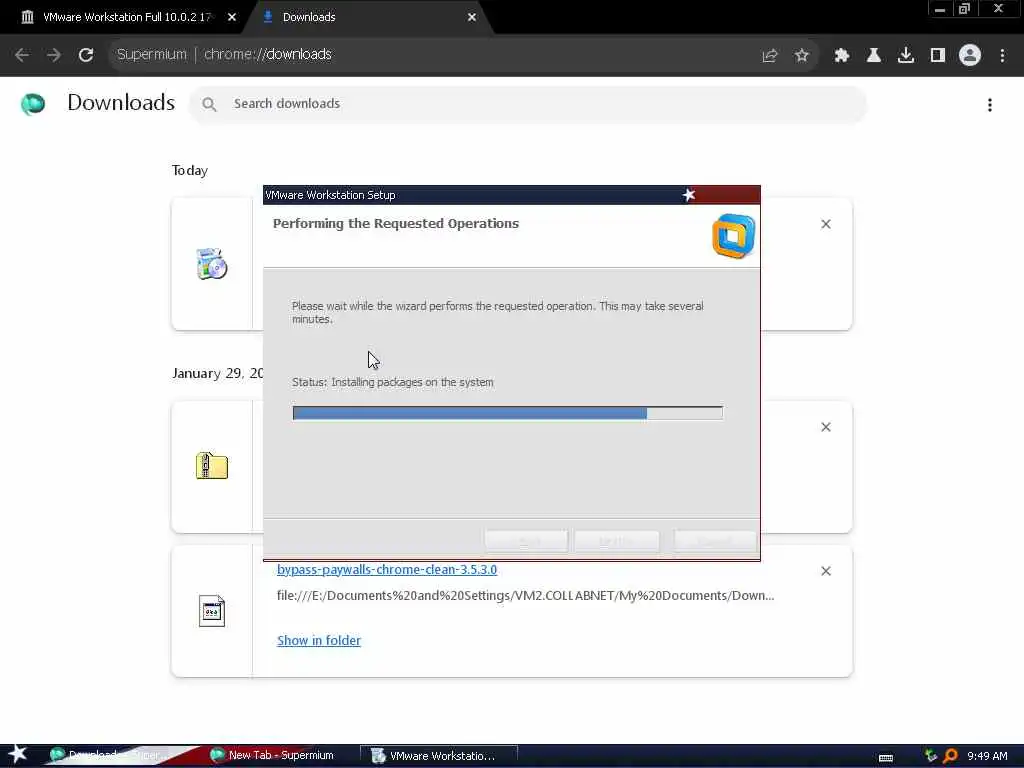Image resolution: width=1024 pixels, height=768 pixels.
Task: Toggle the browser side panel icon
Action: coord(938,56)
